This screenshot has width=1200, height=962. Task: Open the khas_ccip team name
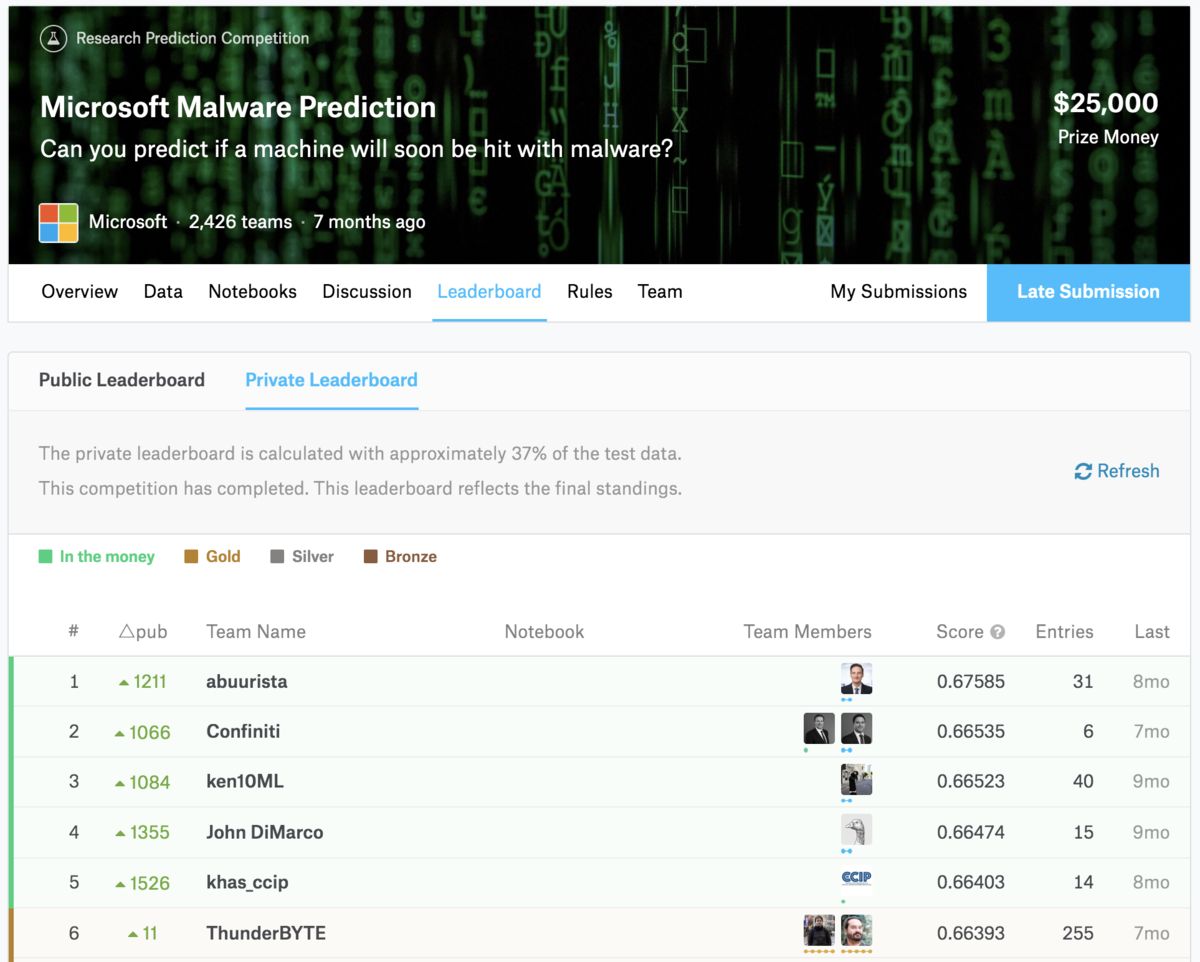pos(247,883)
